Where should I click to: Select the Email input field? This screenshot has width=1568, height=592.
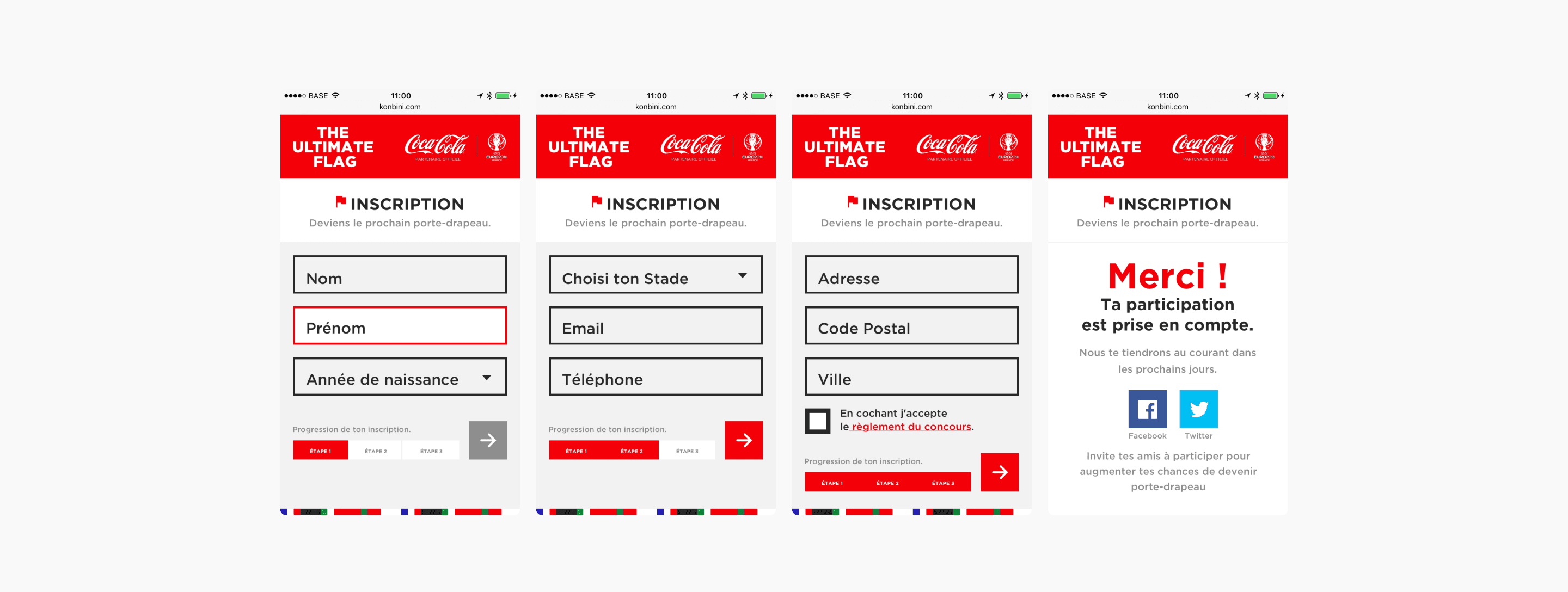[x=656, y=326]
